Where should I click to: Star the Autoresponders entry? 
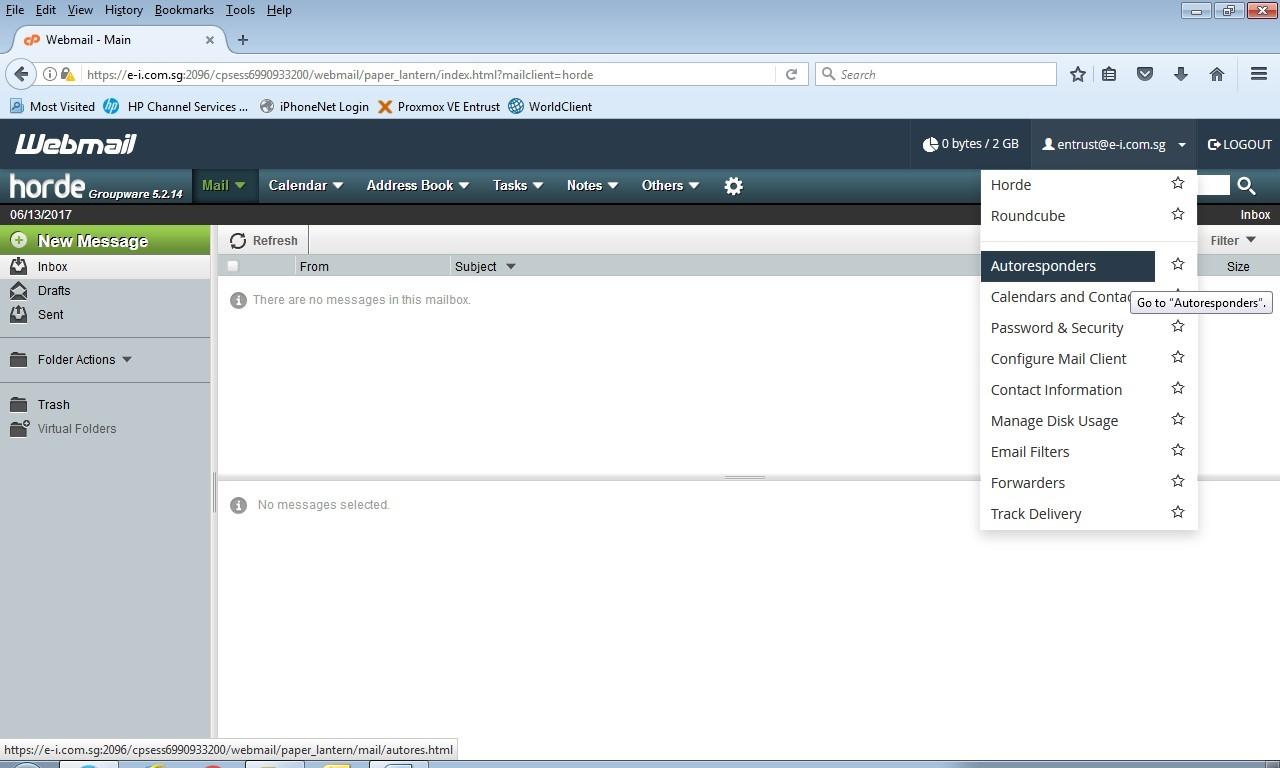[1177, 264]
